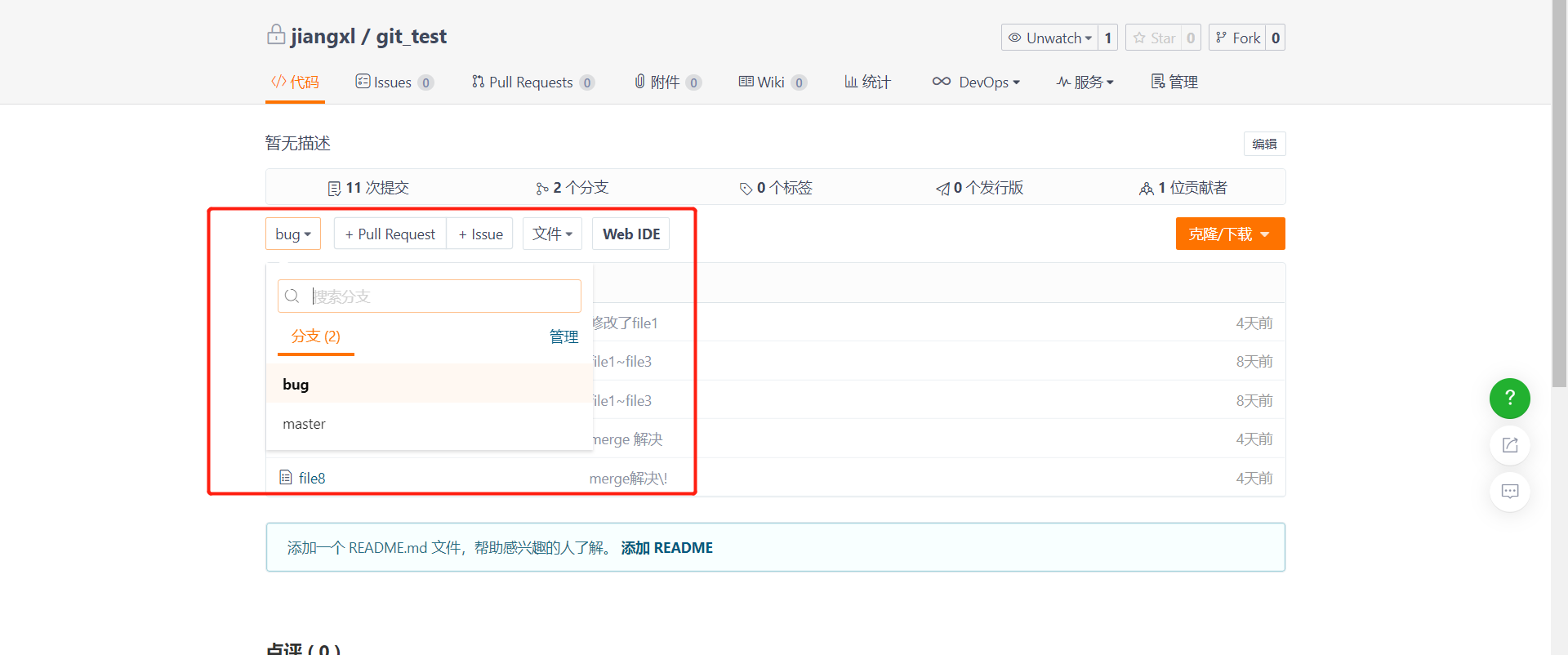Click the floating share icon button
Image resolution: width=1568 pixels, height=655 pixels.
click(x=1509, y=445)
